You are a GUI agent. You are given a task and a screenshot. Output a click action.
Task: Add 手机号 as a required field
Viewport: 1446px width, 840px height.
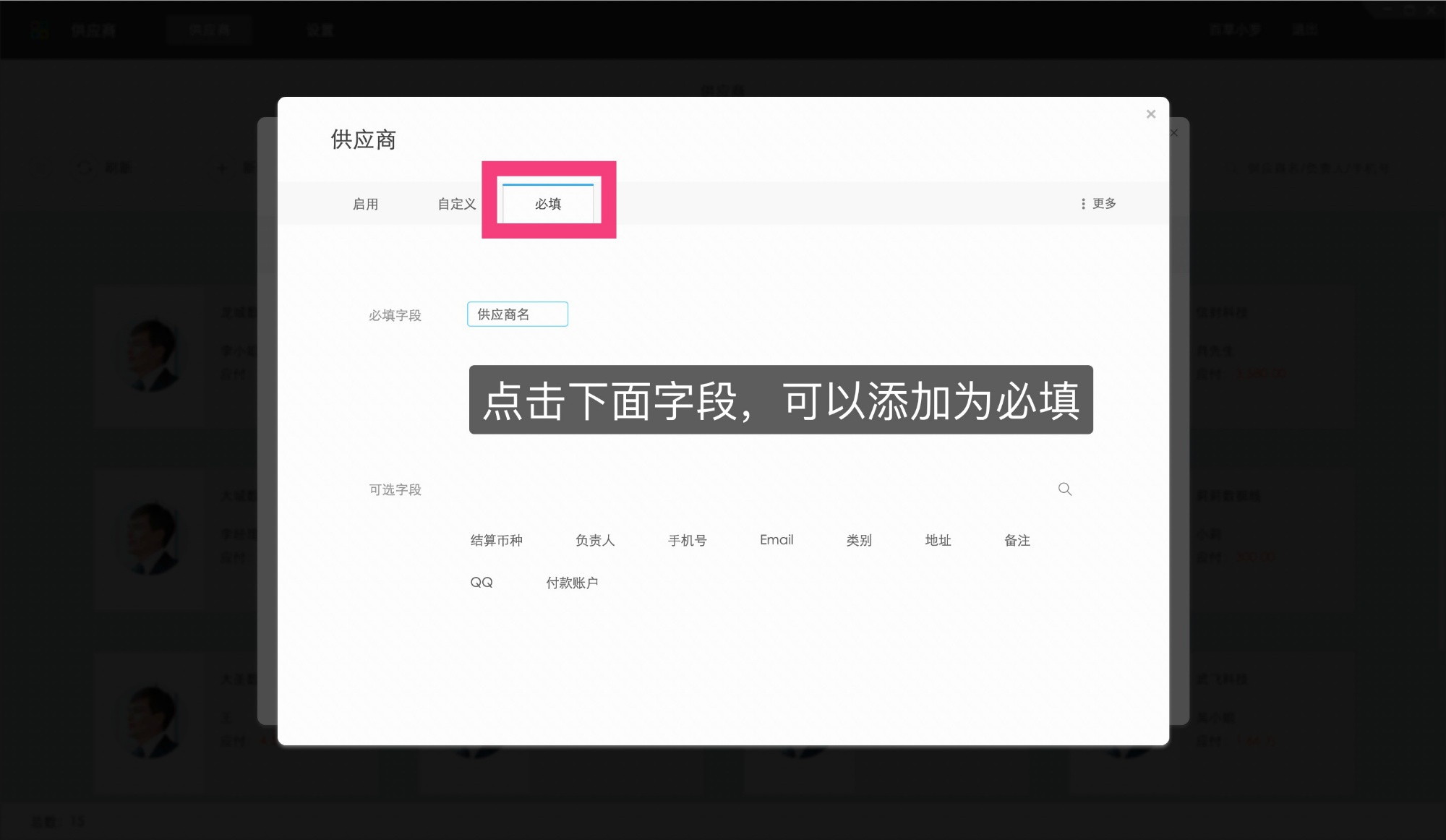(x=688, y=540)
